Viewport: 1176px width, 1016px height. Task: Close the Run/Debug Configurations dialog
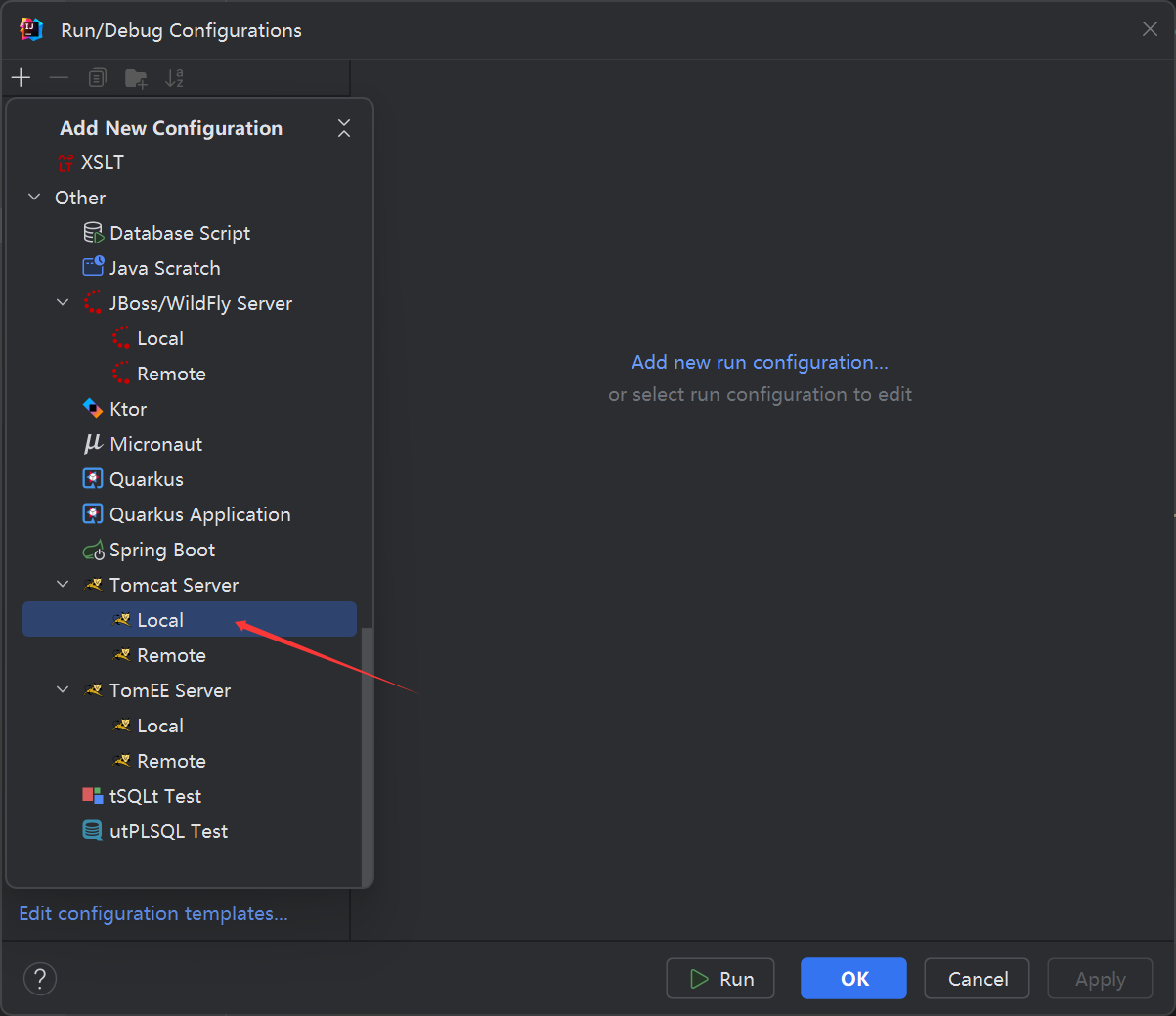click(x=1150, y=29)
